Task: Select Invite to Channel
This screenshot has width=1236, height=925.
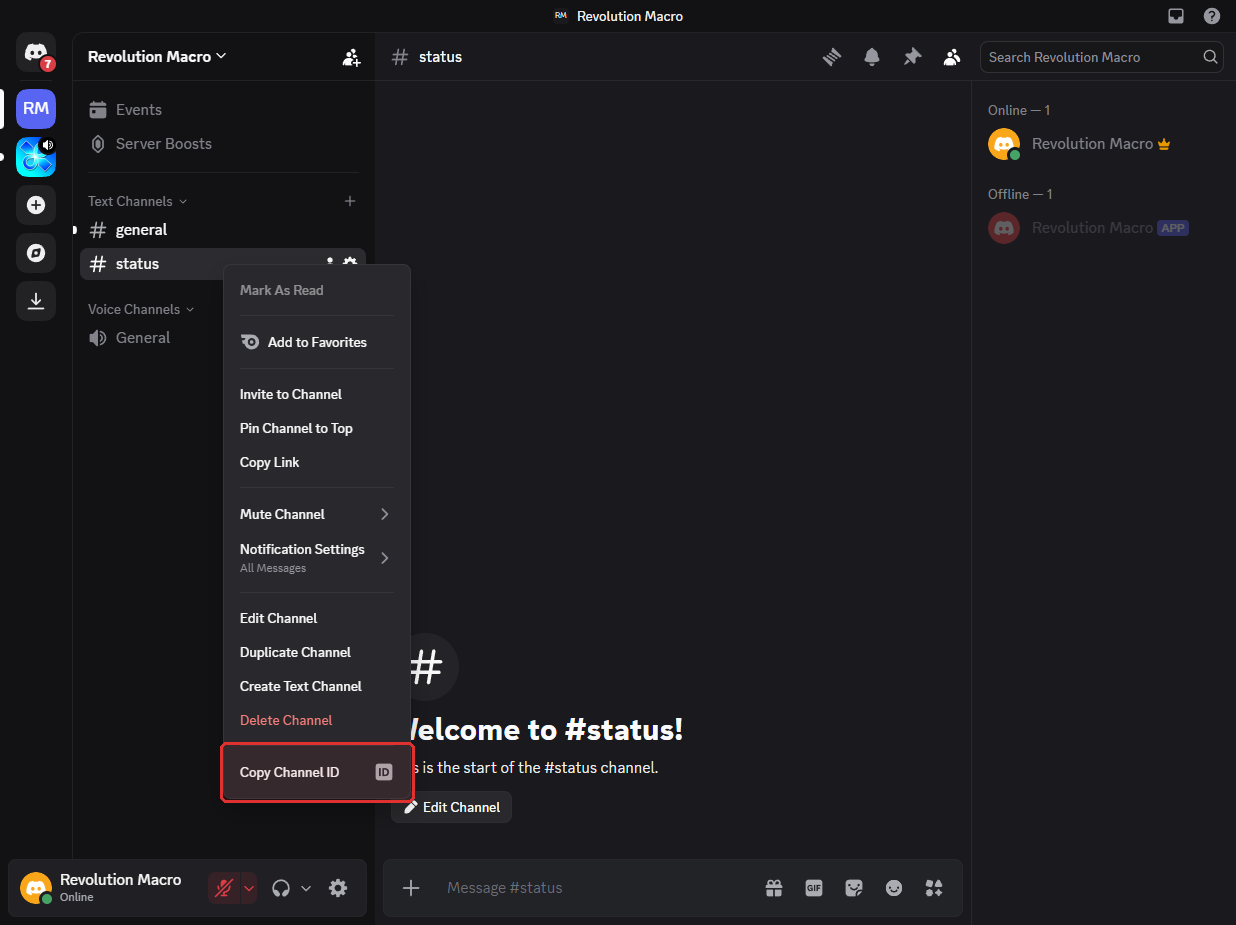Action: click(x=316, y=394)
